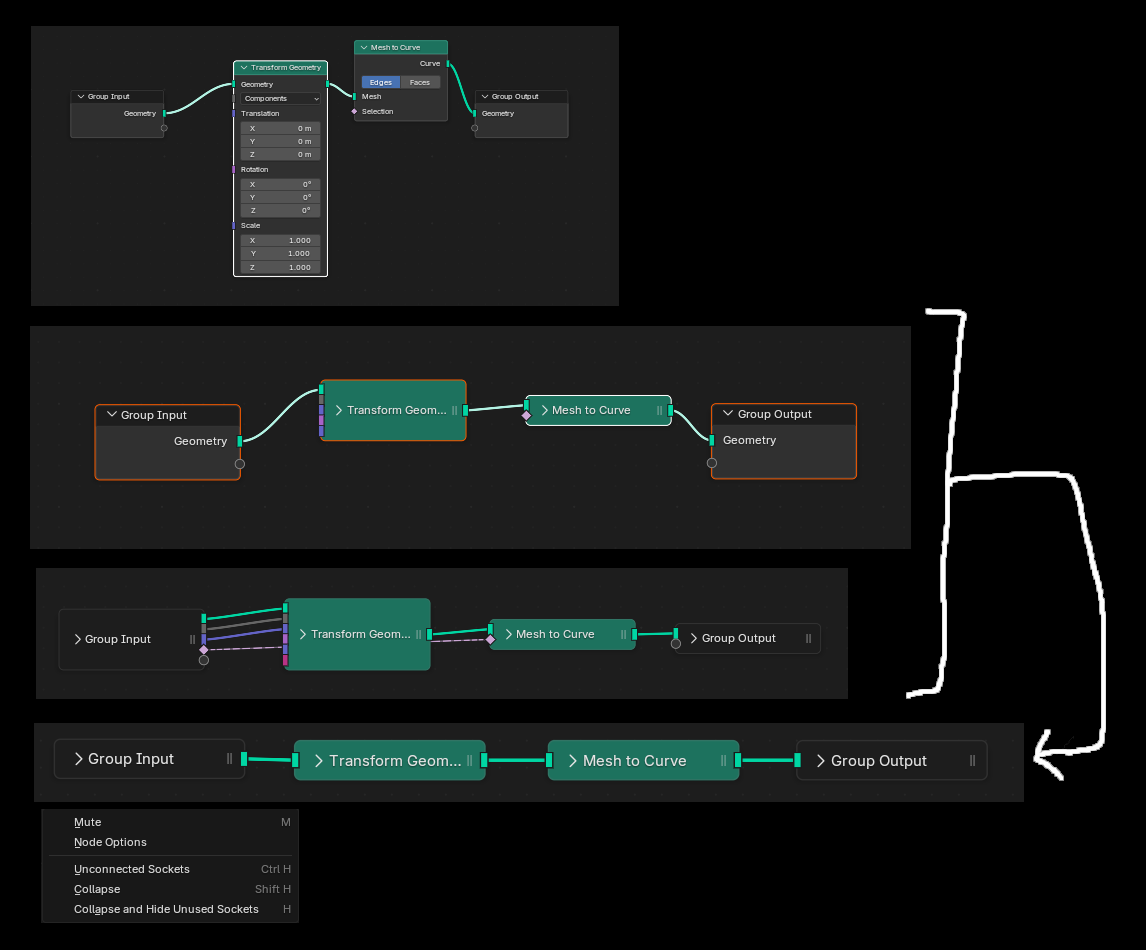Image resolution: width=1146 pixels, height=950 pixels.
Task: Collapse top graph's Group Input node chevron
Action: [81, 96]
